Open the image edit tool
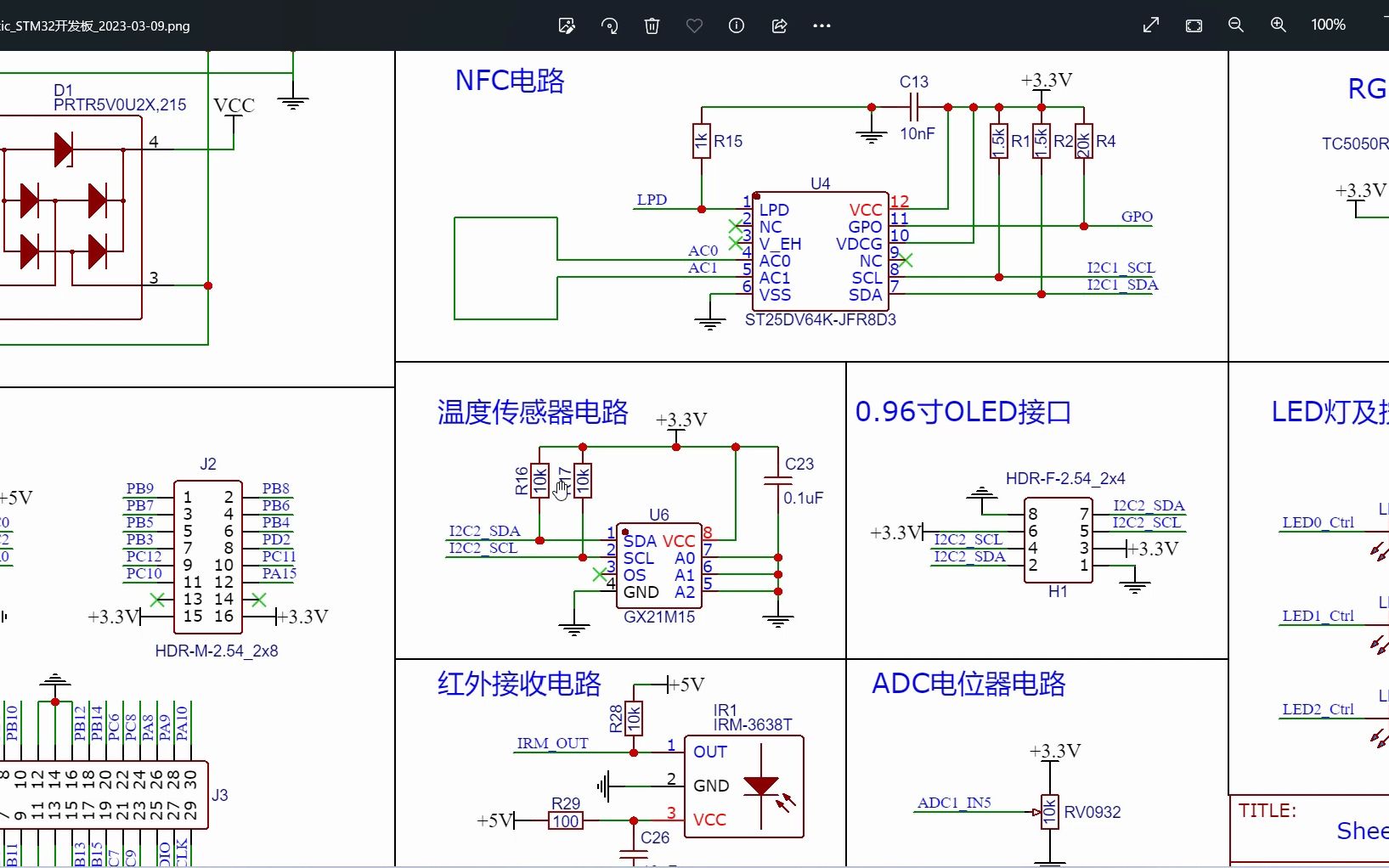This screenshot has height=868, width=1389. click(x=567, y=25)
